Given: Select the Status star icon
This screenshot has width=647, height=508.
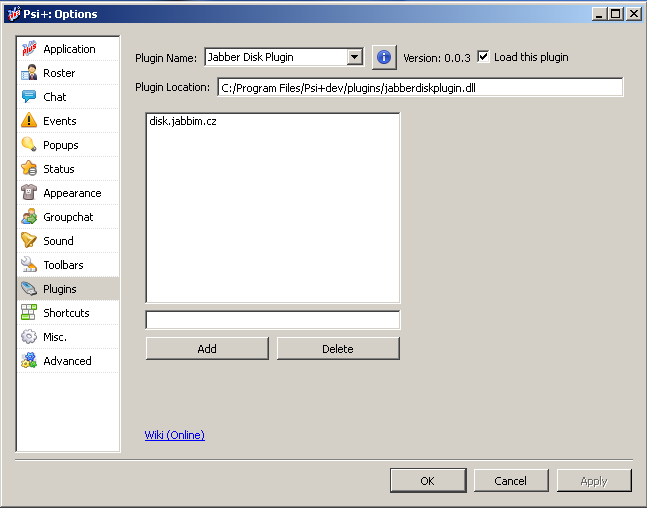Looking at the screenshot, I should point(29,169).
